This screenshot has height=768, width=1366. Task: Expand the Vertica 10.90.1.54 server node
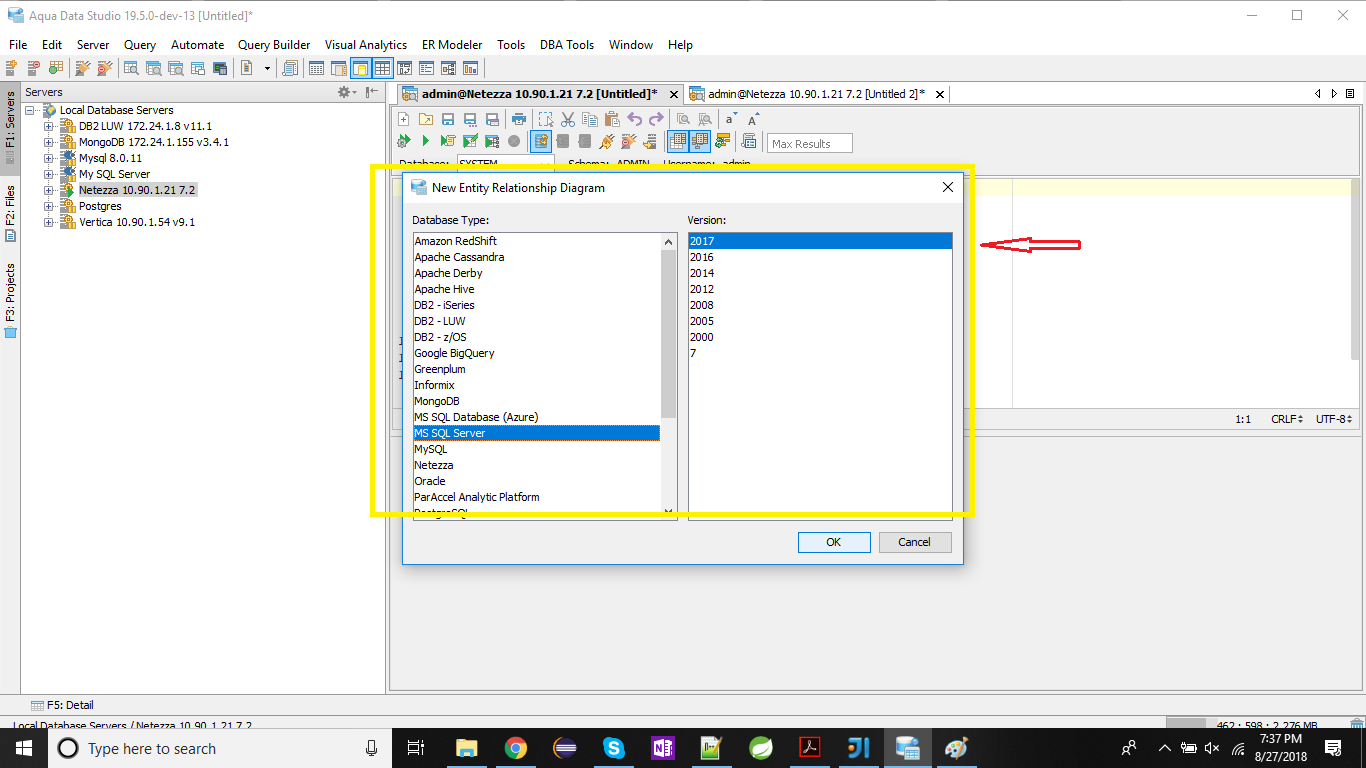pos(48,222)
